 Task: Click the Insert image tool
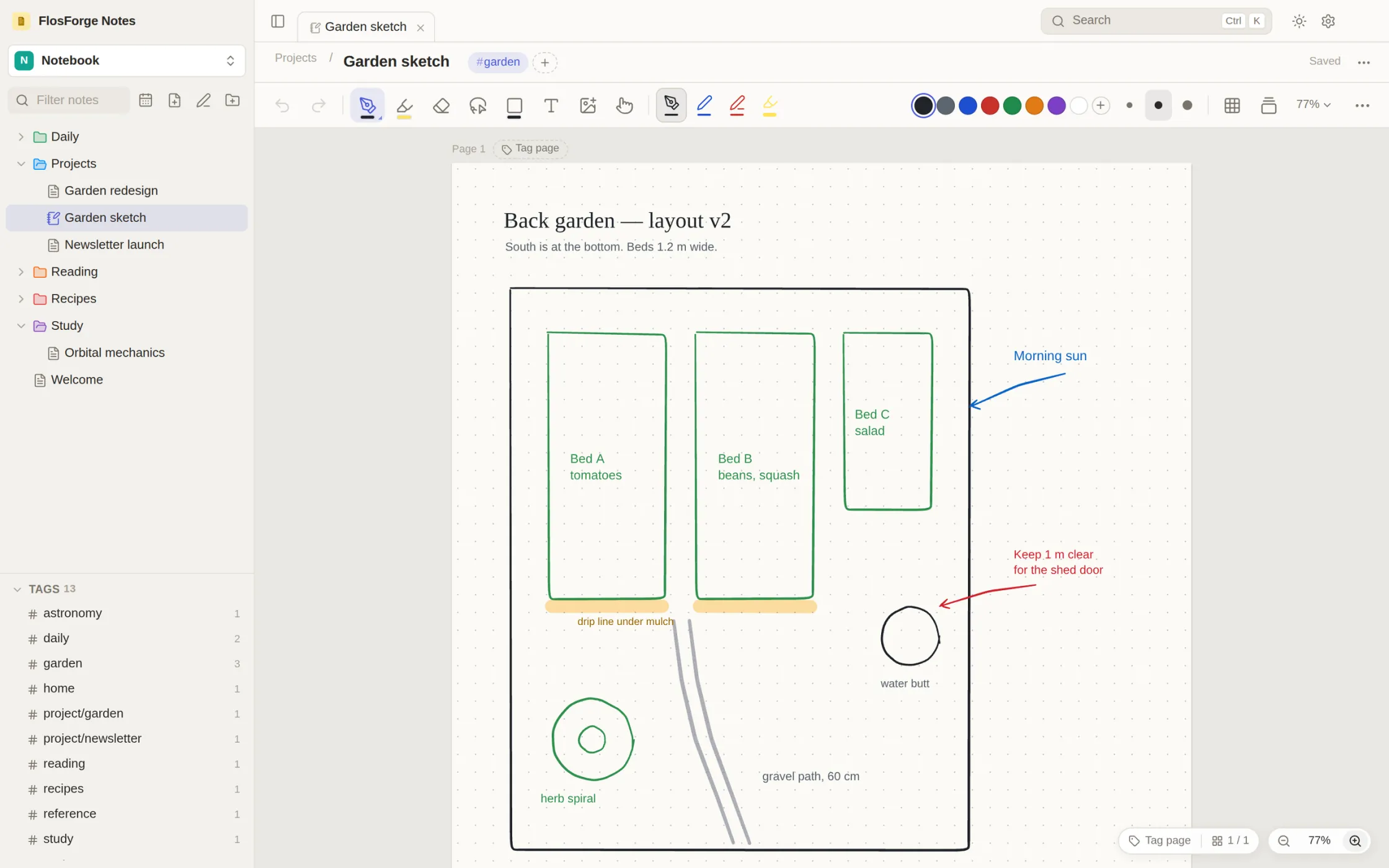tap(588, 105)
